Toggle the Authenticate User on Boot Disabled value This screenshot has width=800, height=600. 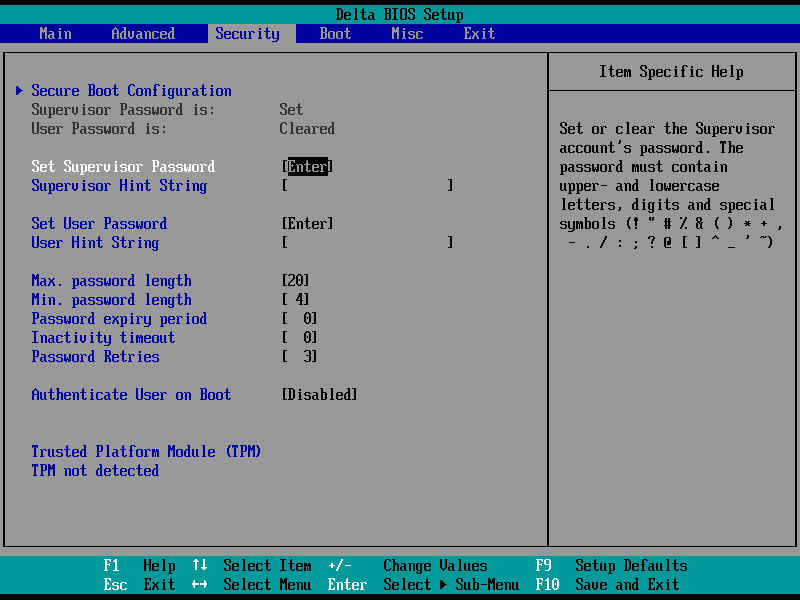(319, 394)
